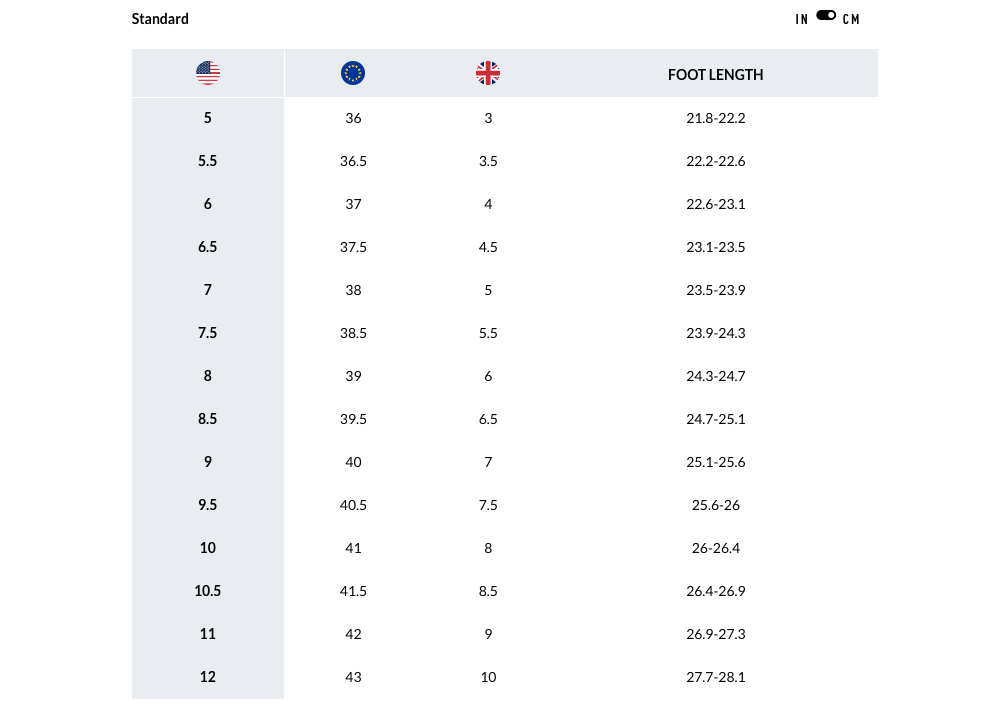
Task: Click the US flag icon header
Action: (x=208, y=73)
